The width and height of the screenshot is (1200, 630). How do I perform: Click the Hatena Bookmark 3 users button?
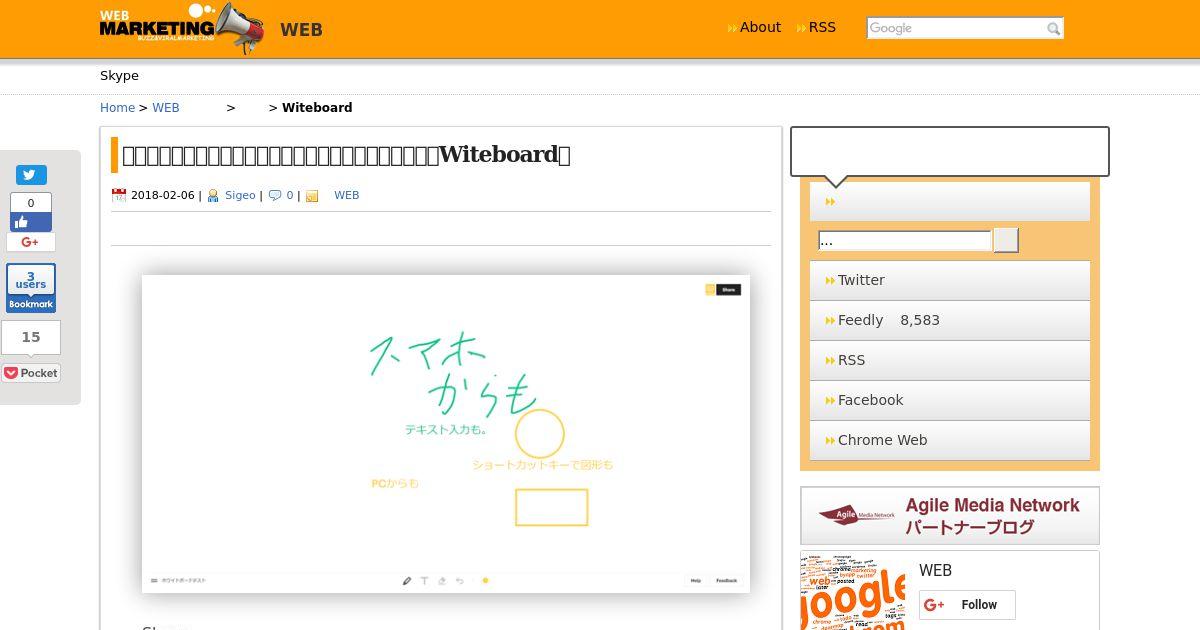31,288
